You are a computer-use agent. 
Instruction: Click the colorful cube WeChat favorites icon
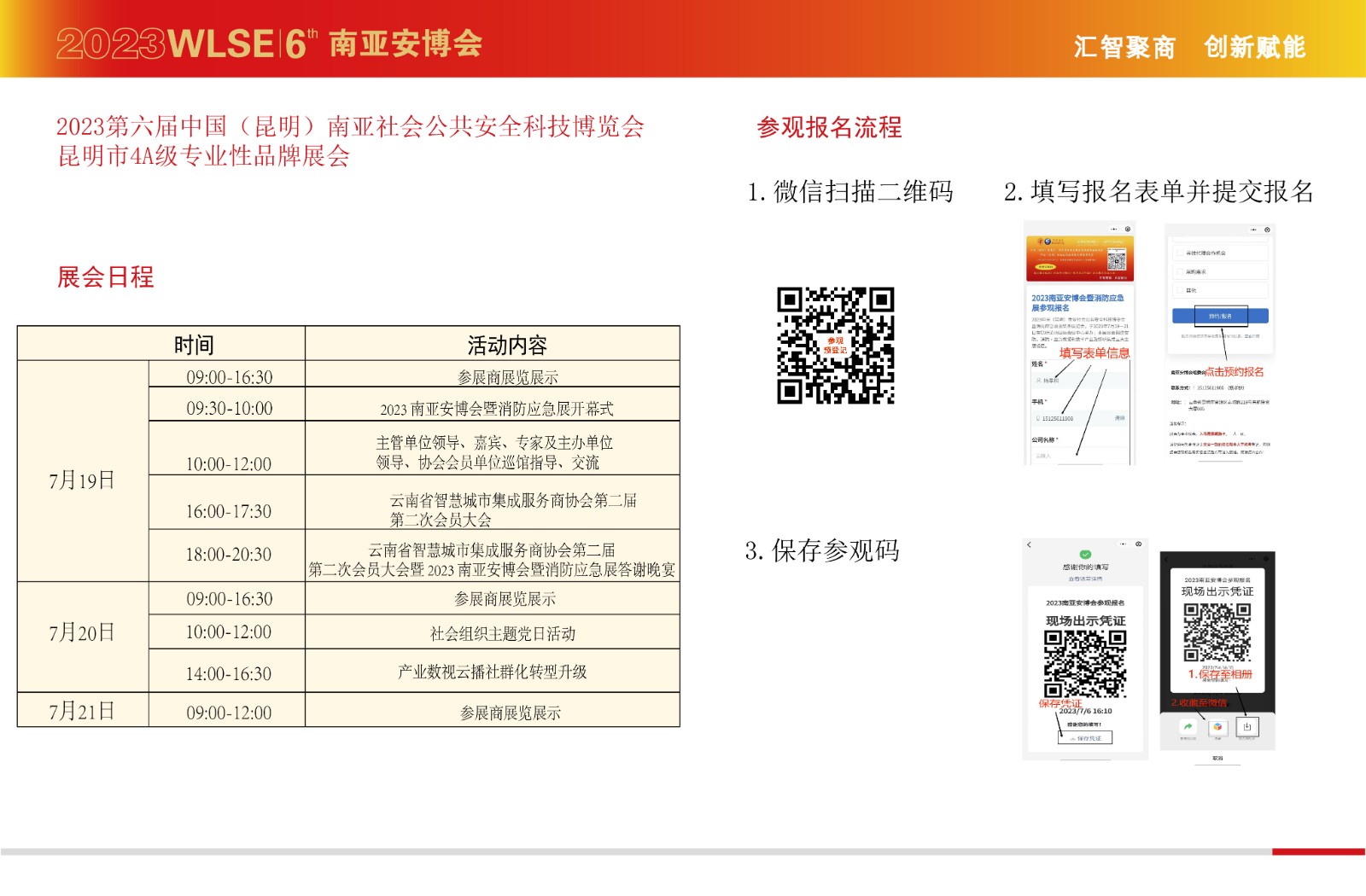tap(1217, 727)
